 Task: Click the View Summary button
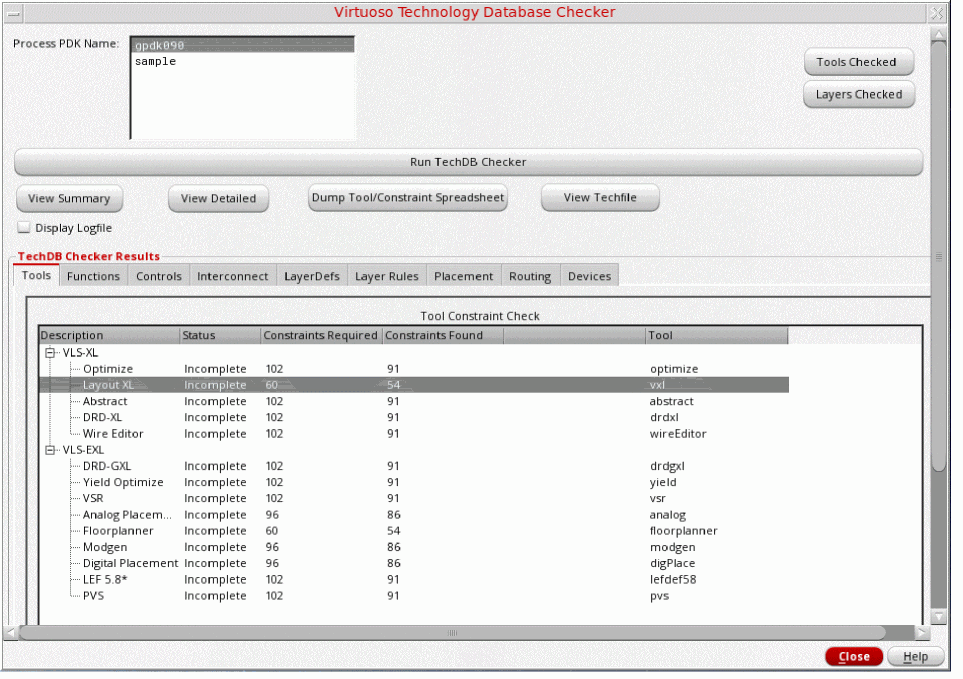coord(69,198)
